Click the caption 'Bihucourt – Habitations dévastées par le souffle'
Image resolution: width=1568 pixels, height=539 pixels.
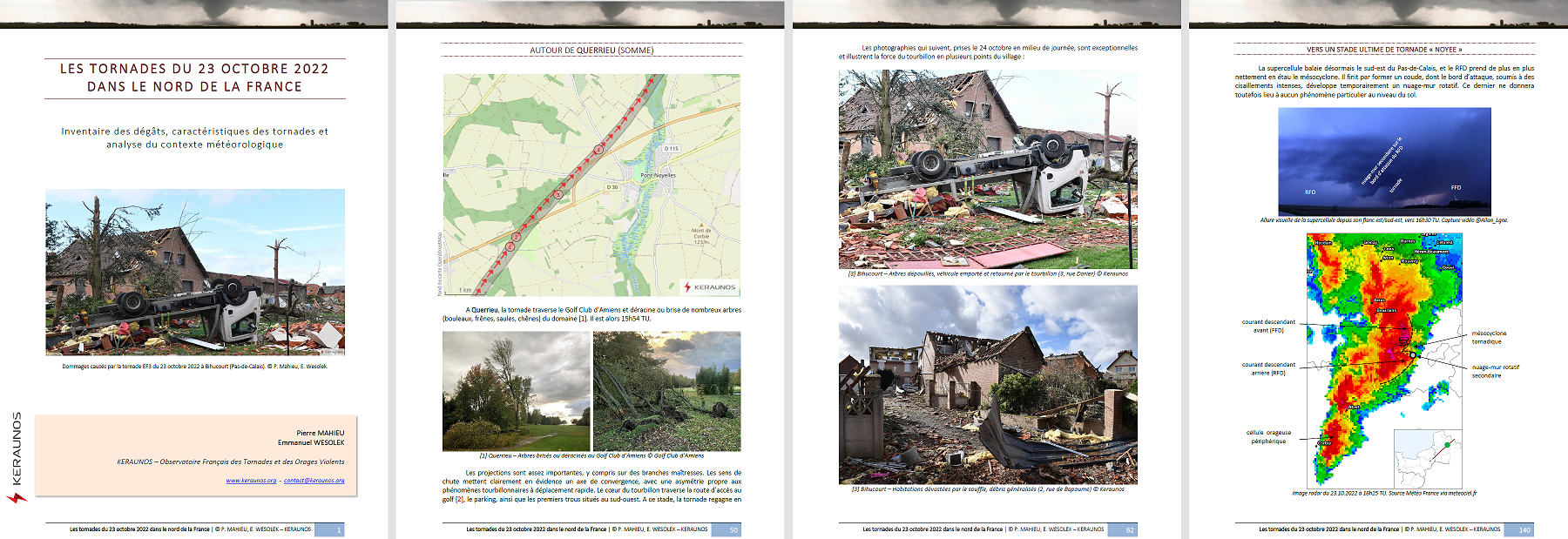point(988,489)
